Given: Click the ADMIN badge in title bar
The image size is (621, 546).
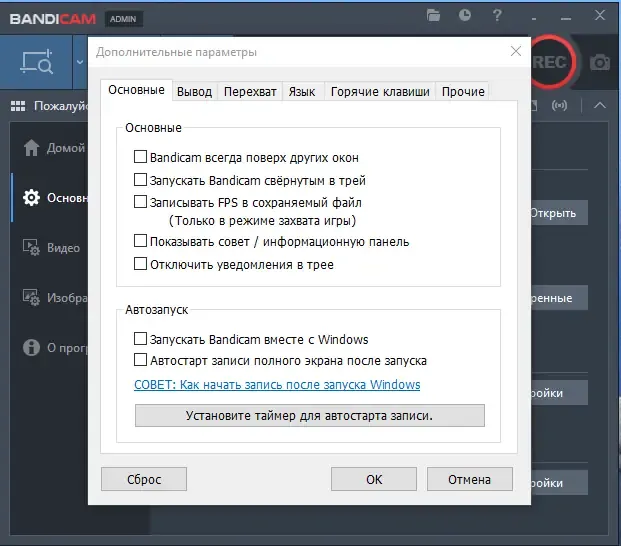Looking at the screenshot, I should [124, 19].
